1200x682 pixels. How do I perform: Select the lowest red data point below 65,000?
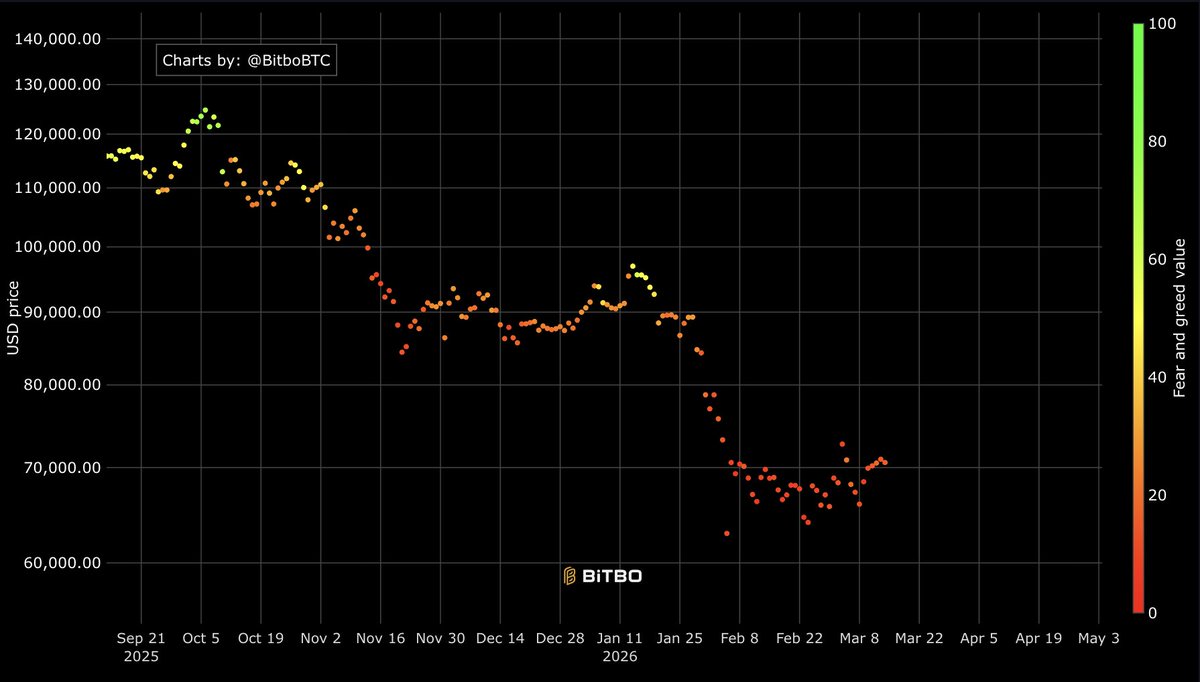(x=727, y=533)
